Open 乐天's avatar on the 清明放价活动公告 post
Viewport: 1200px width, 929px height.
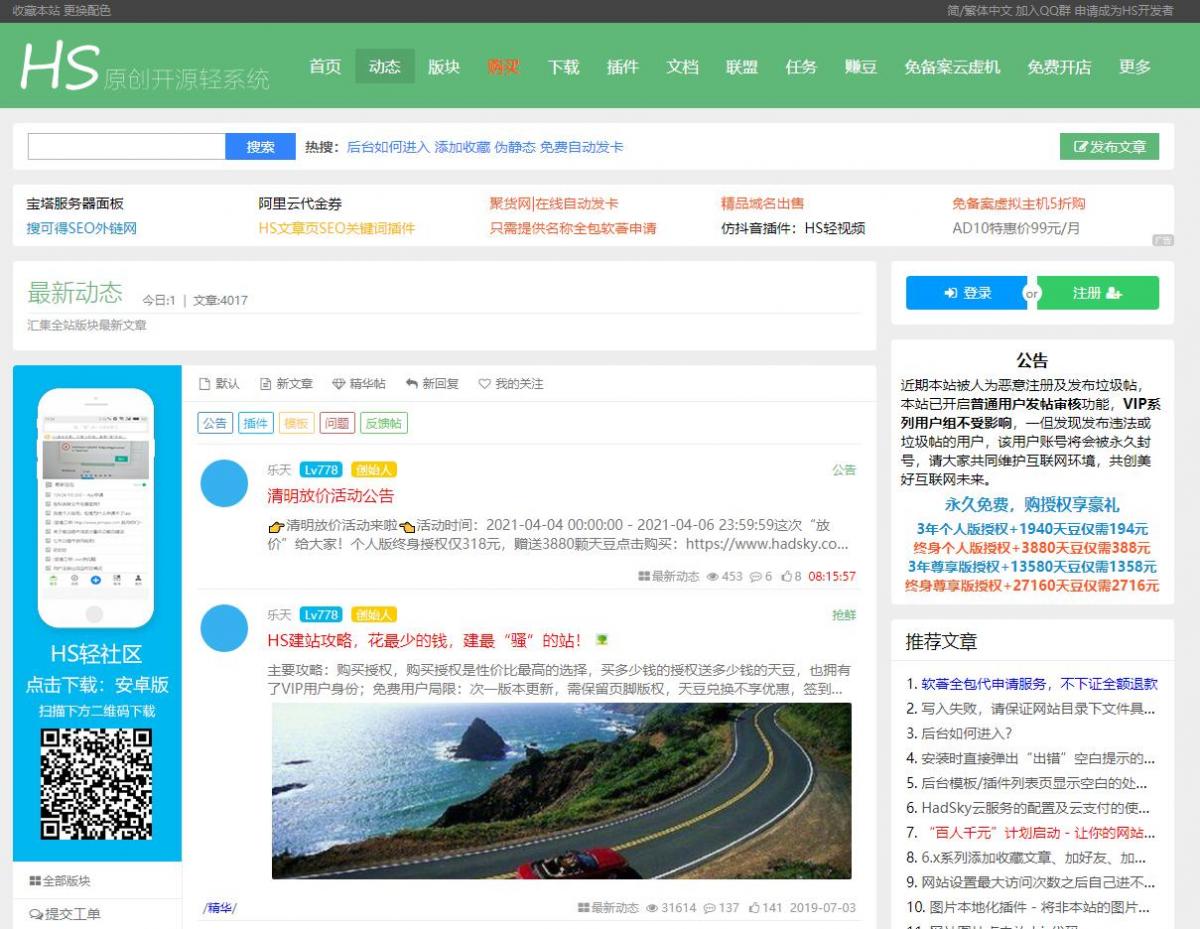click(x=224, y=484)
